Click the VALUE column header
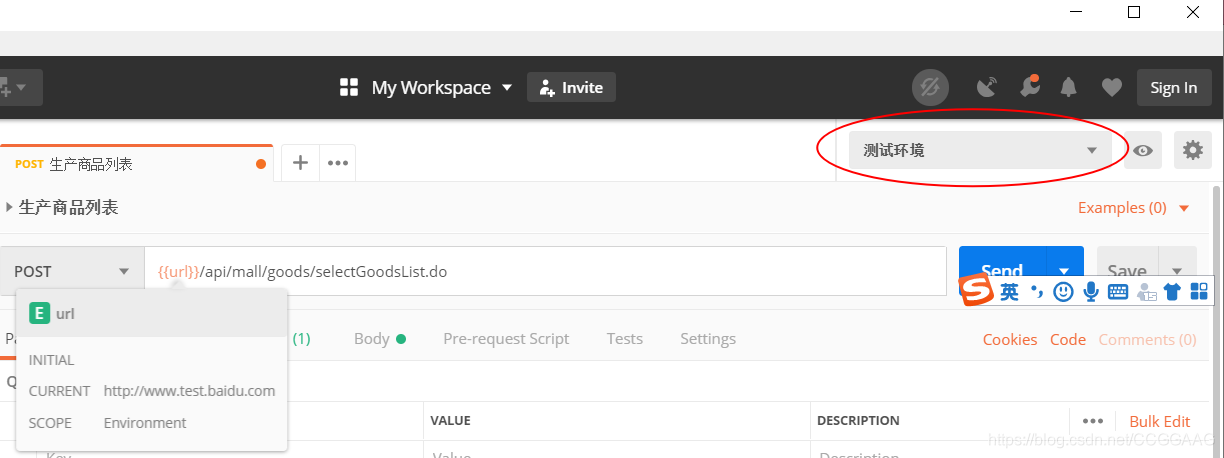1224x458 pixels. point(450,421)
